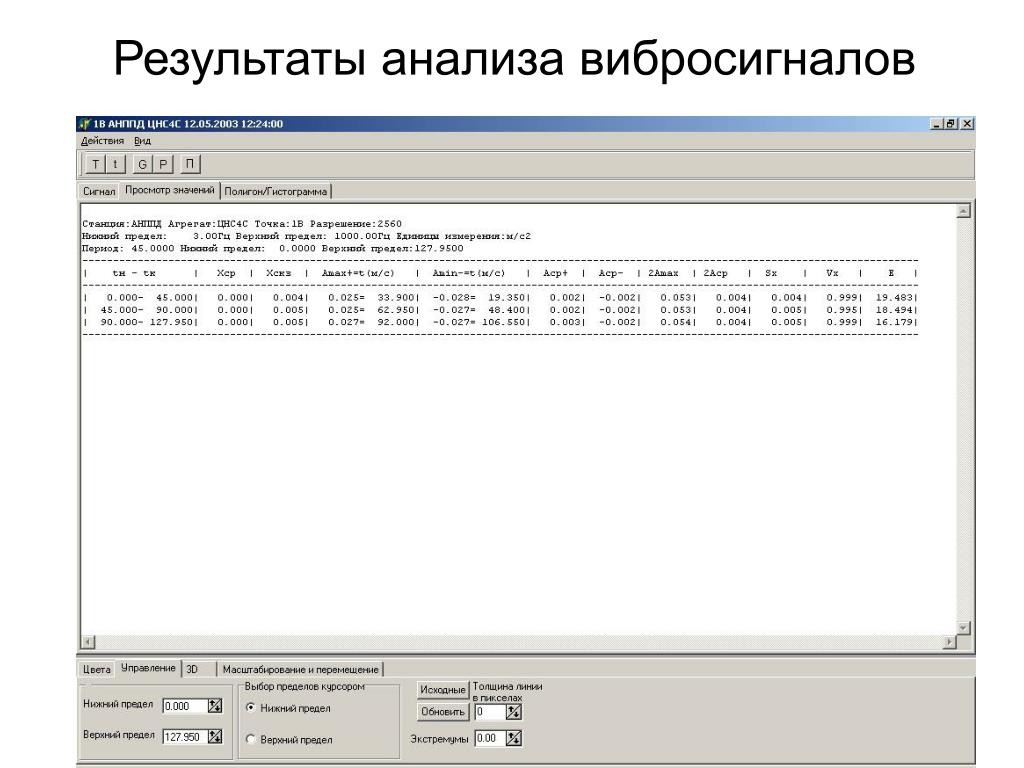Click the П toolbar button
The width and height of the screenshot is (1024, 768).
[189, 164]
